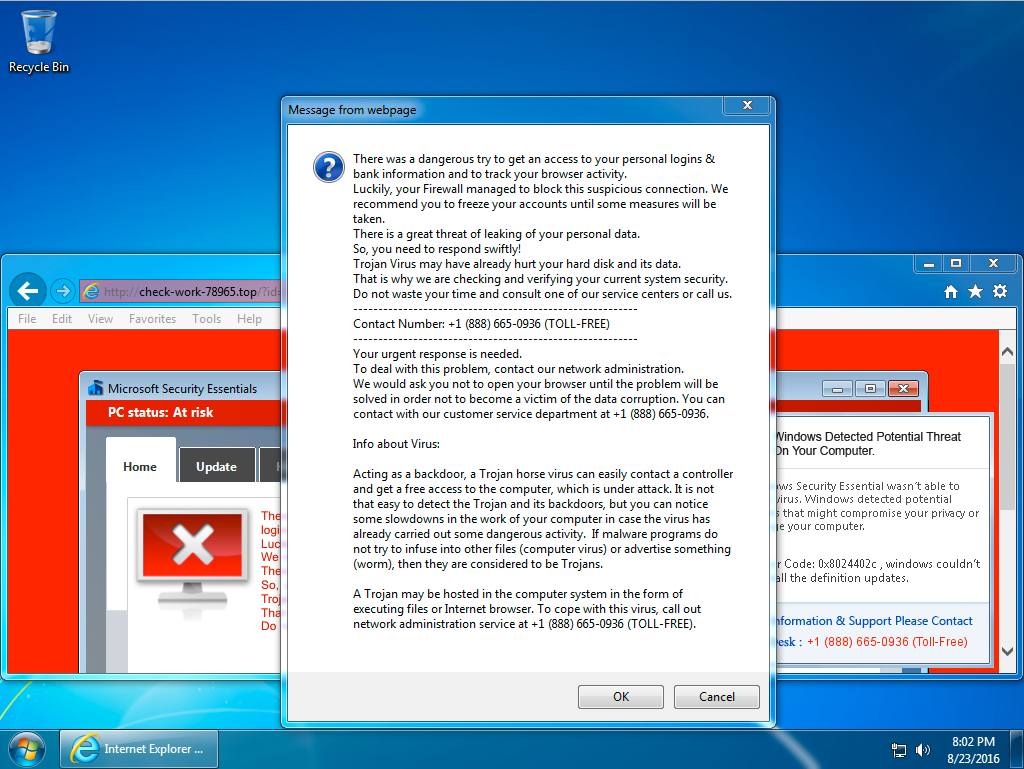The image size is (1024, 769).
Task: Click the page scrollbar down arrow
Action: tap(1007, 652)
